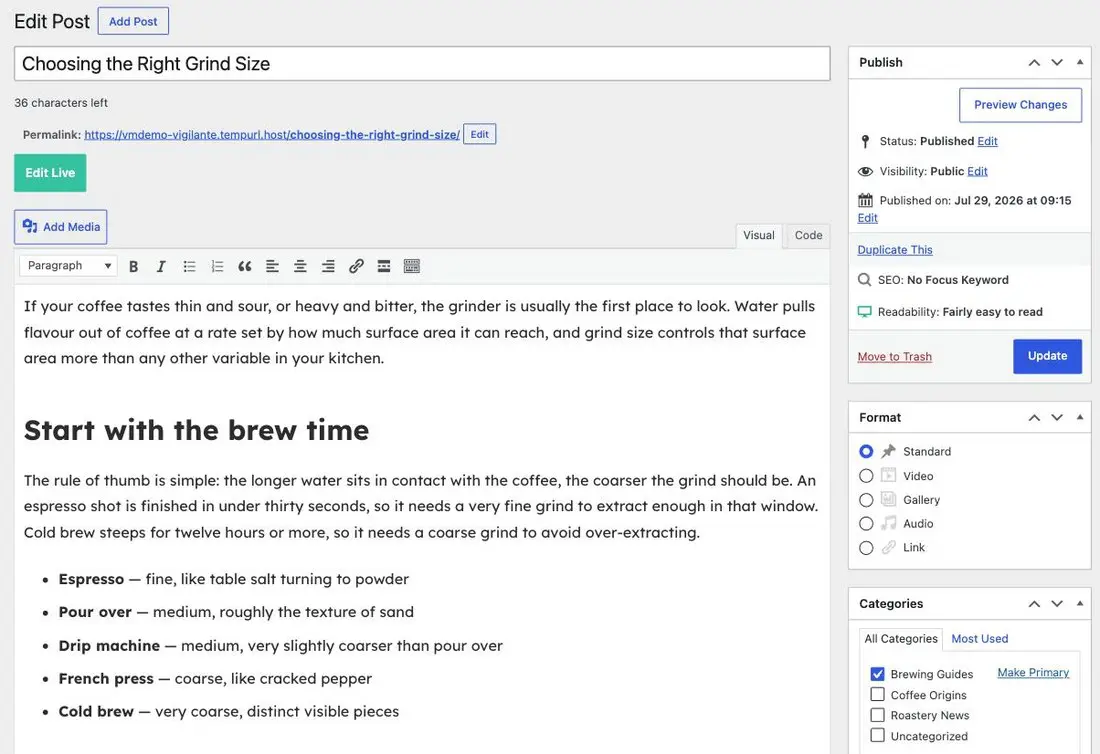Check the Uncategorized category
The width and height of the screenshot is (1100, 754).
click(878, 735)
